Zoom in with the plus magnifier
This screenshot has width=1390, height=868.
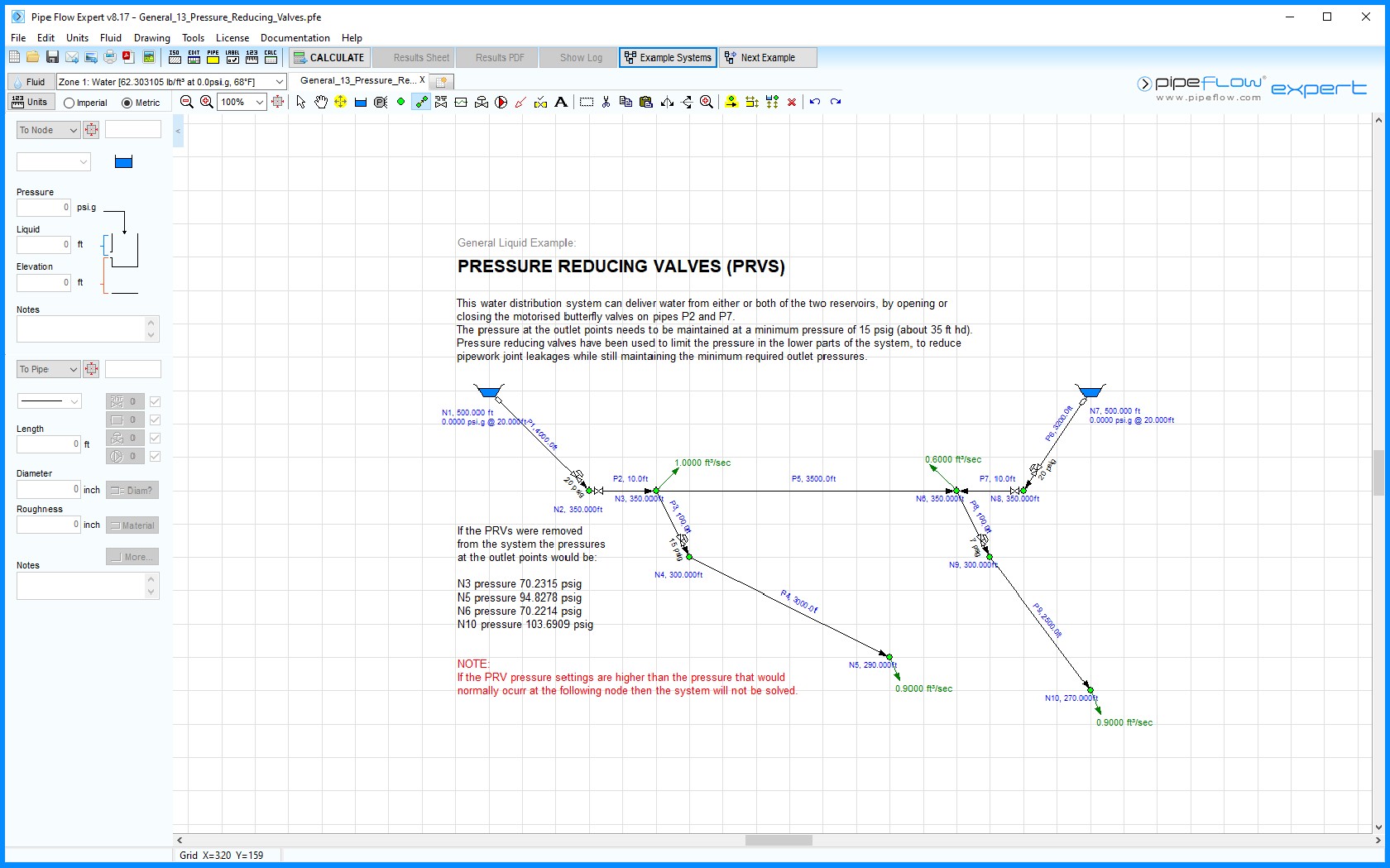207,102
